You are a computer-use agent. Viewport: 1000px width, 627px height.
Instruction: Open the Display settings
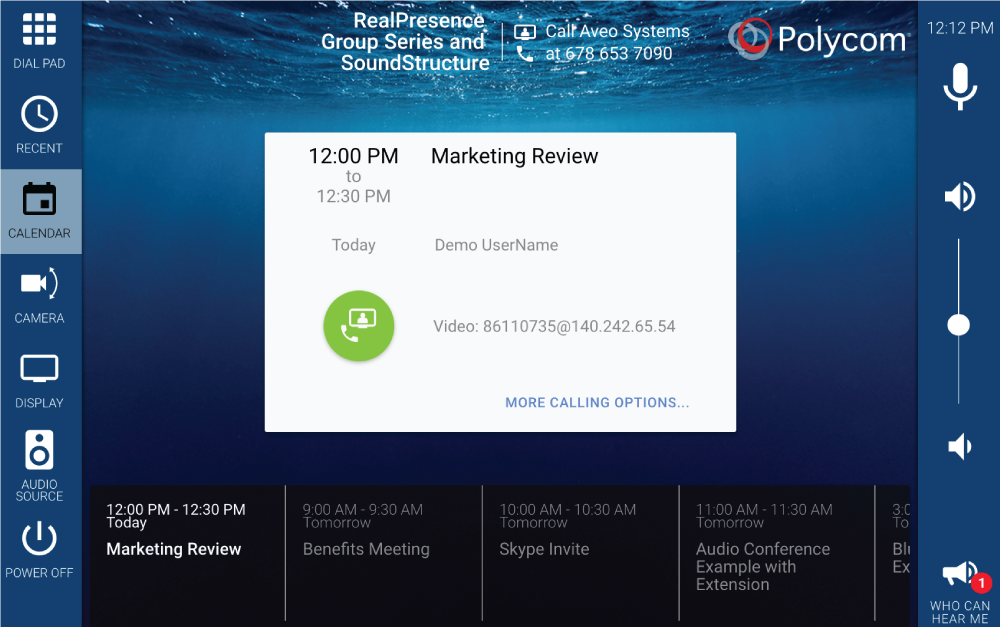click(x=40, y=381)
